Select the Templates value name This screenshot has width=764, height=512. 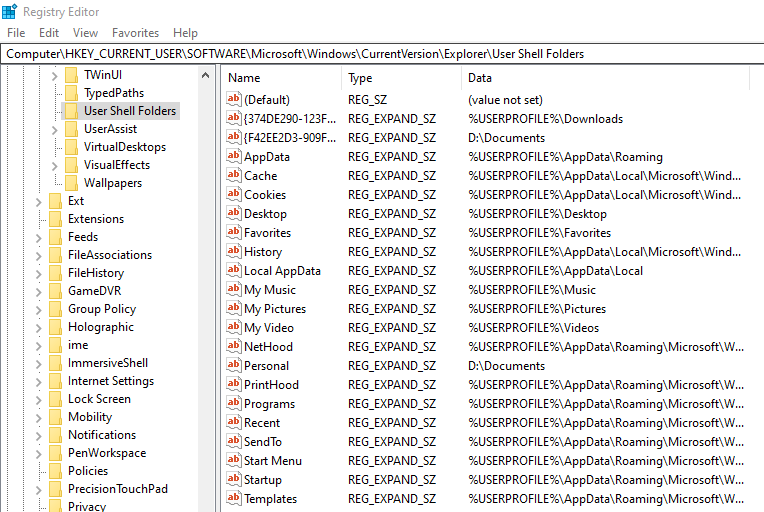pyautogui.click(x=270, y=499)
